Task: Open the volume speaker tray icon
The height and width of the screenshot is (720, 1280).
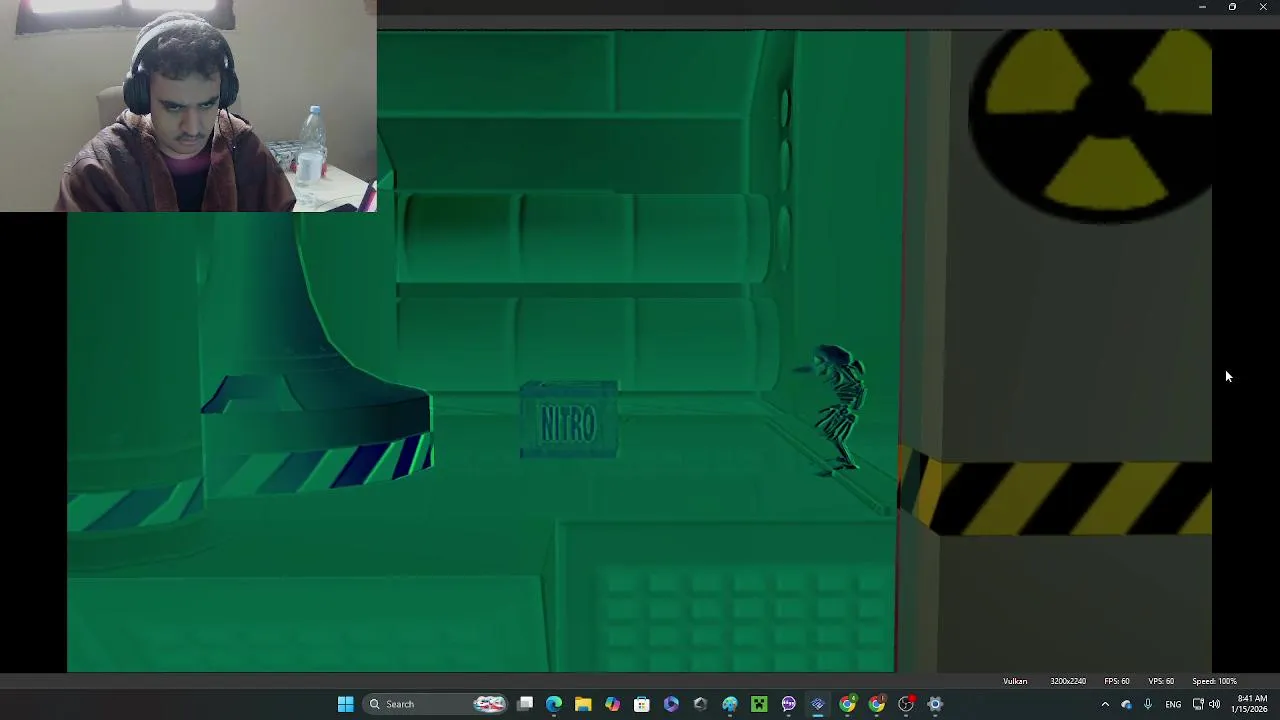Action: (1215, 704)
